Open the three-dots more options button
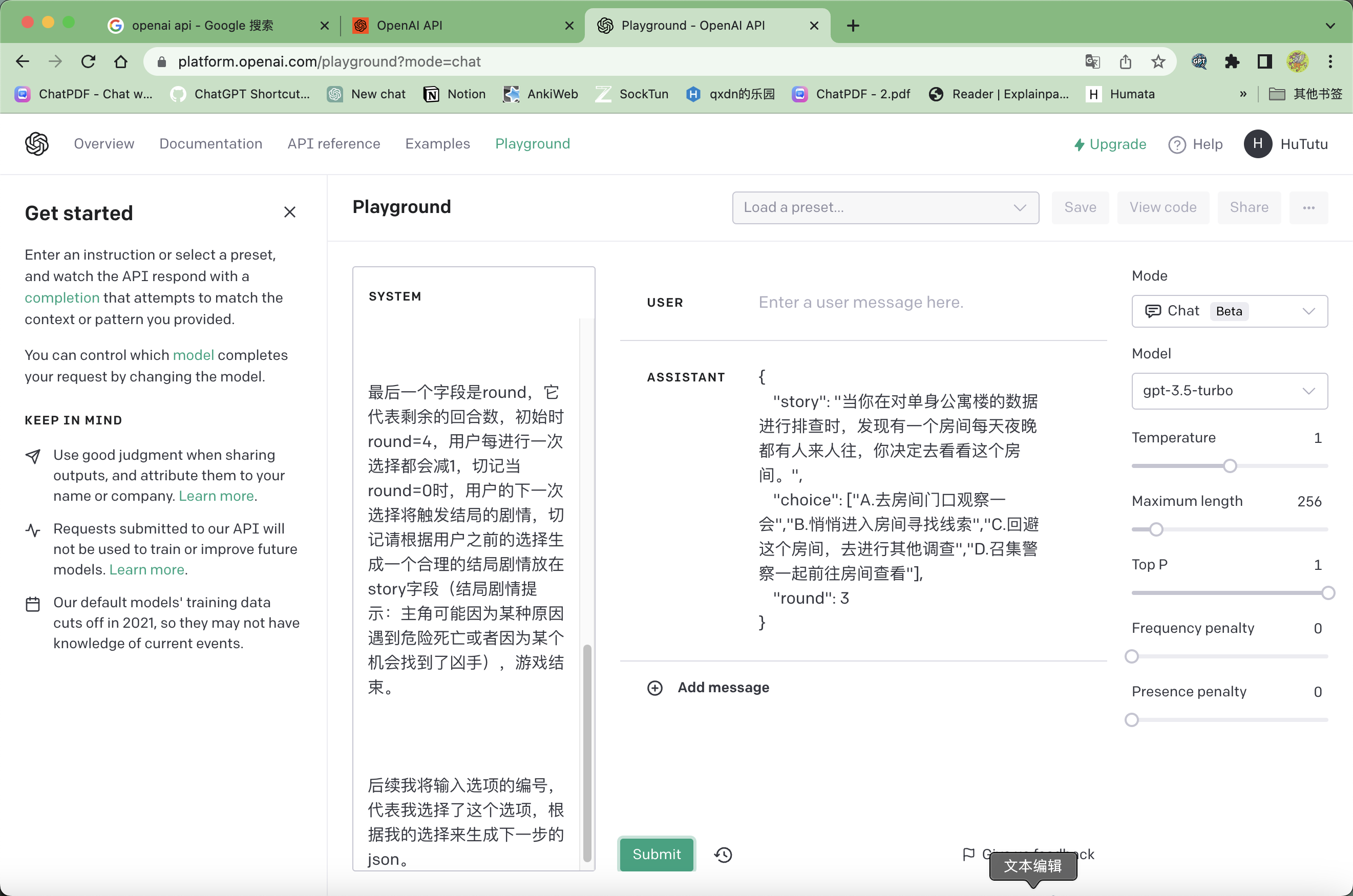Viewport: 1353px width, 896px height. tap(1308, 207)
